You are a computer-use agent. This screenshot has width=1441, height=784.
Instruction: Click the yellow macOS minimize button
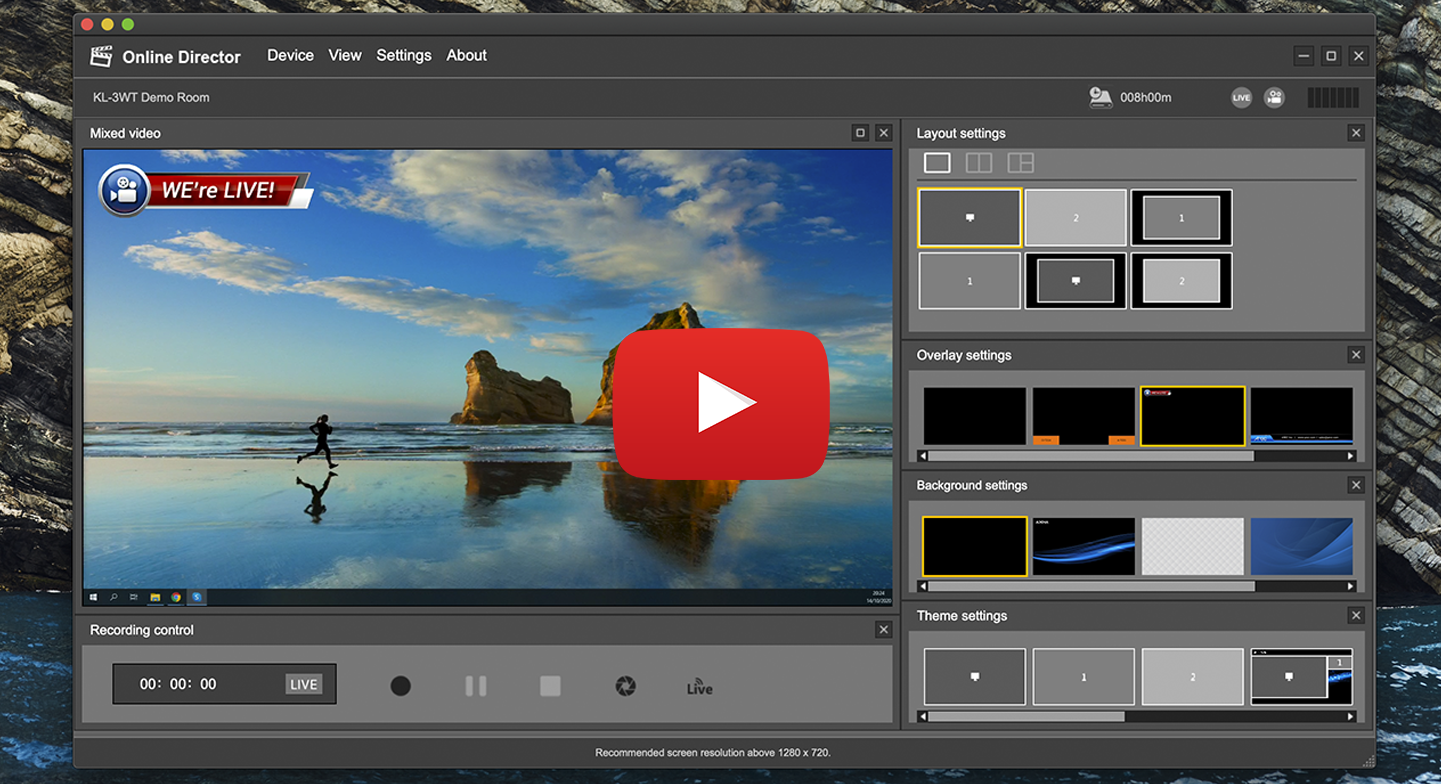tap(107, 24)
